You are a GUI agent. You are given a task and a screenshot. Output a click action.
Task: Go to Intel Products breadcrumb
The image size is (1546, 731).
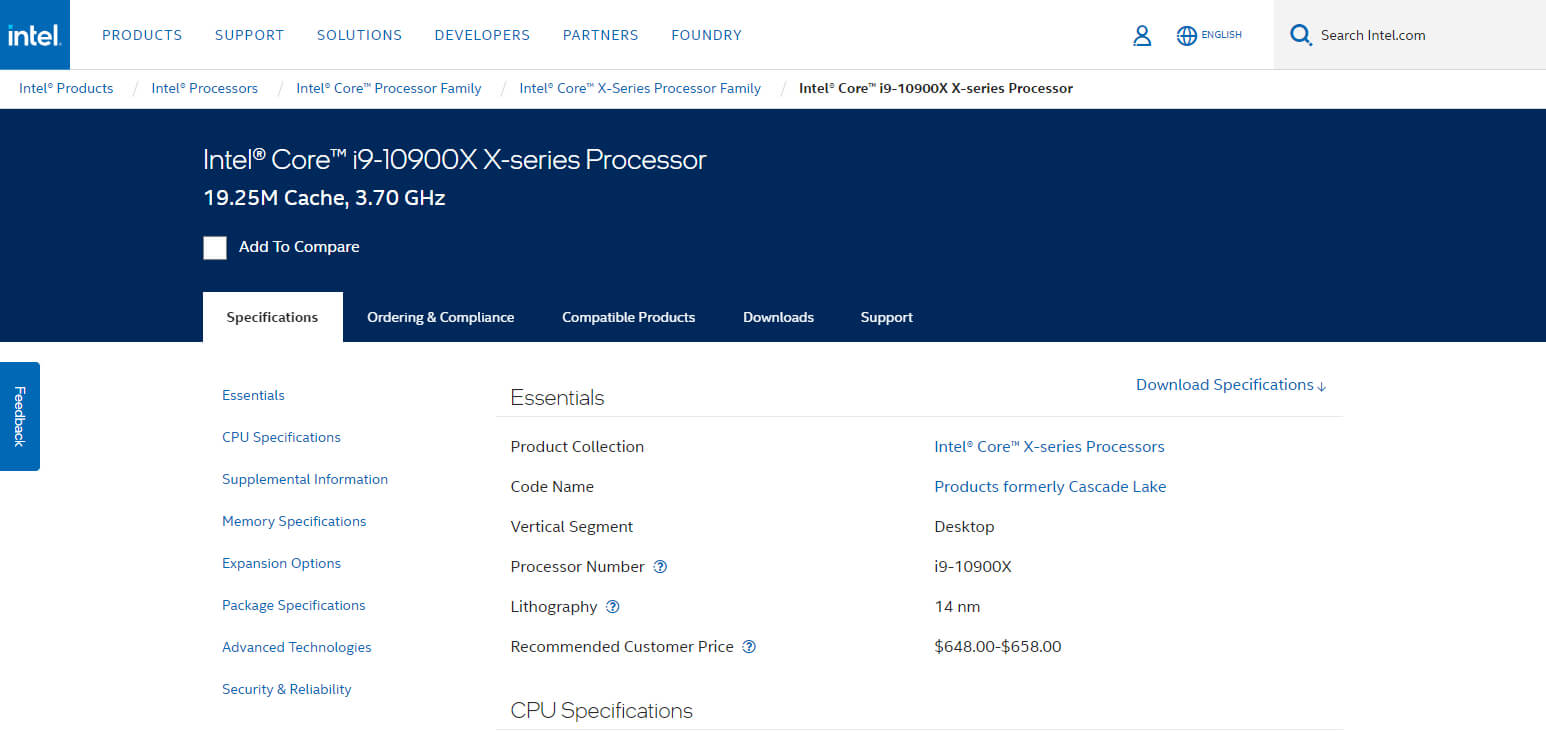pyautogui.click(x=66, y=88)
